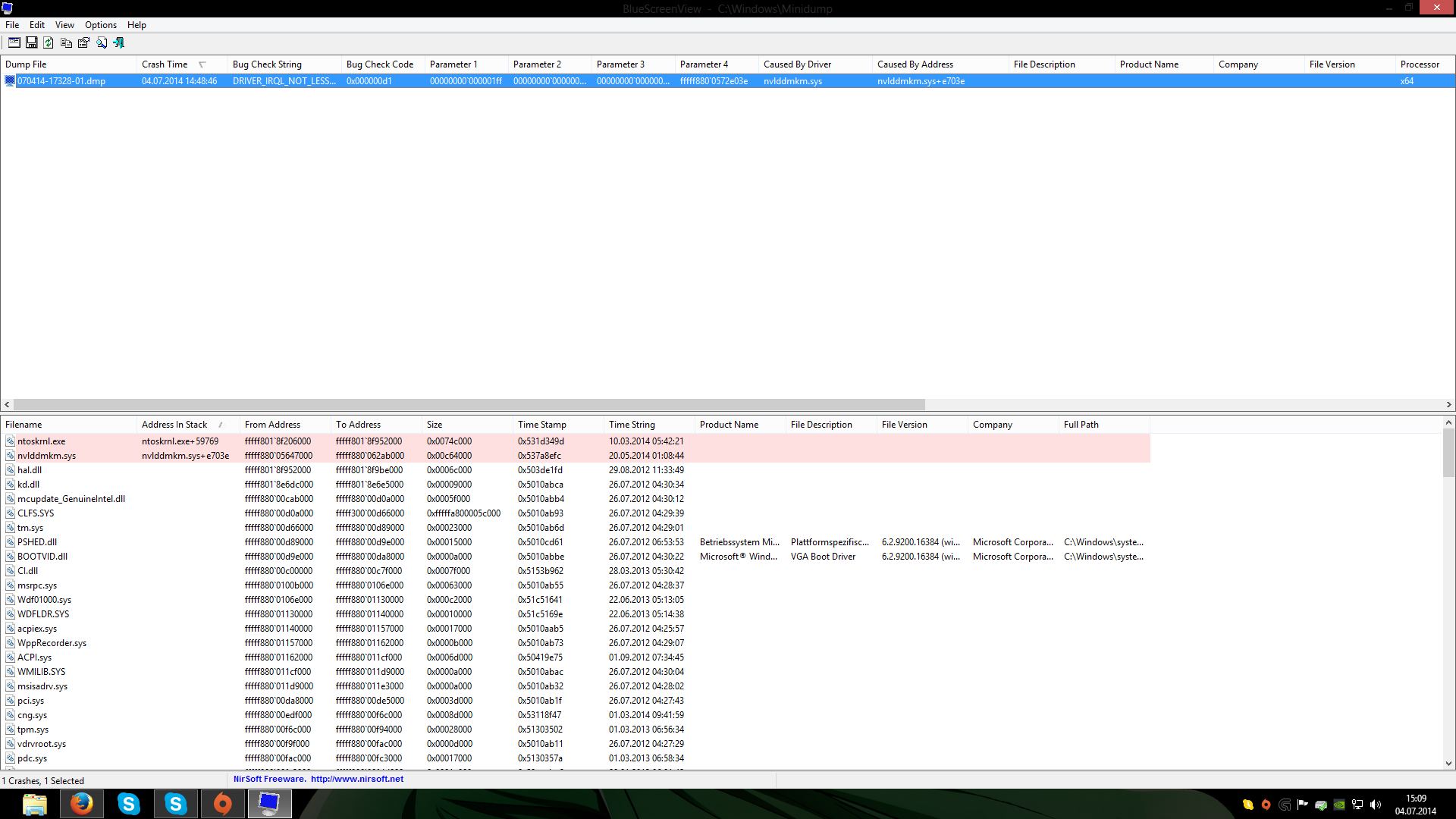
Task: Click the volume speaker tray icon
Action: 1376,805
